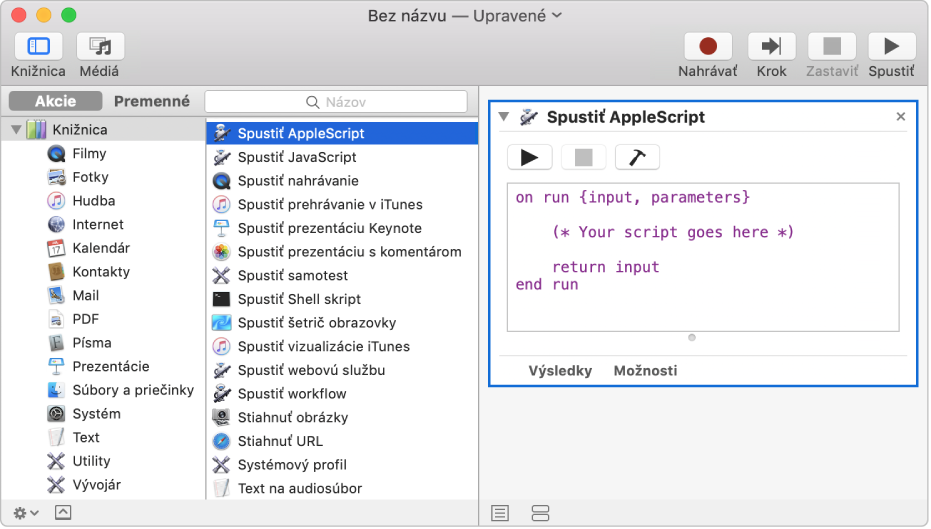The image size is (931, 529).
Task: Select the Systém category
Action: (x=96, y=414)
